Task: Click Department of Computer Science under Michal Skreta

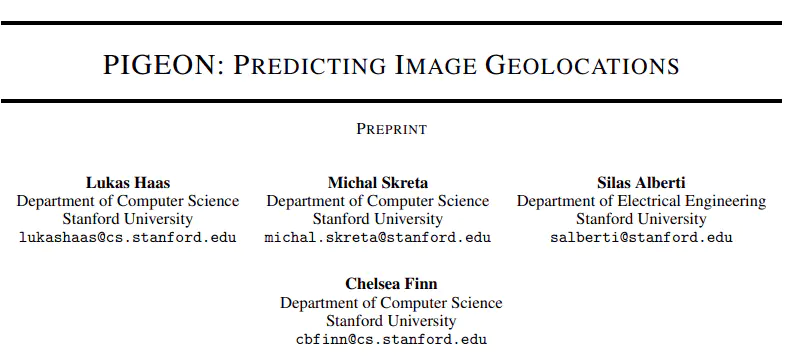Action: click(378, 201)
